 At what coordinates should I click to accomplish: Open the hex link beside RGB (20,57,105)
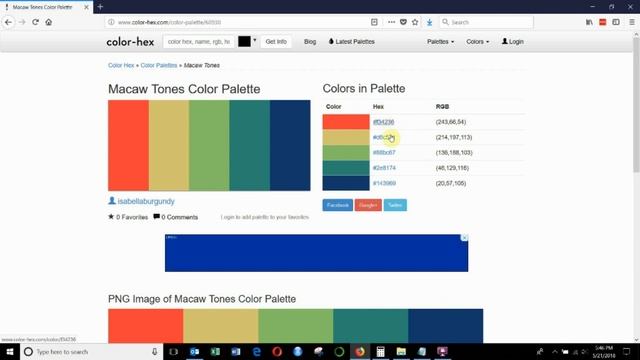pos(384,183)
